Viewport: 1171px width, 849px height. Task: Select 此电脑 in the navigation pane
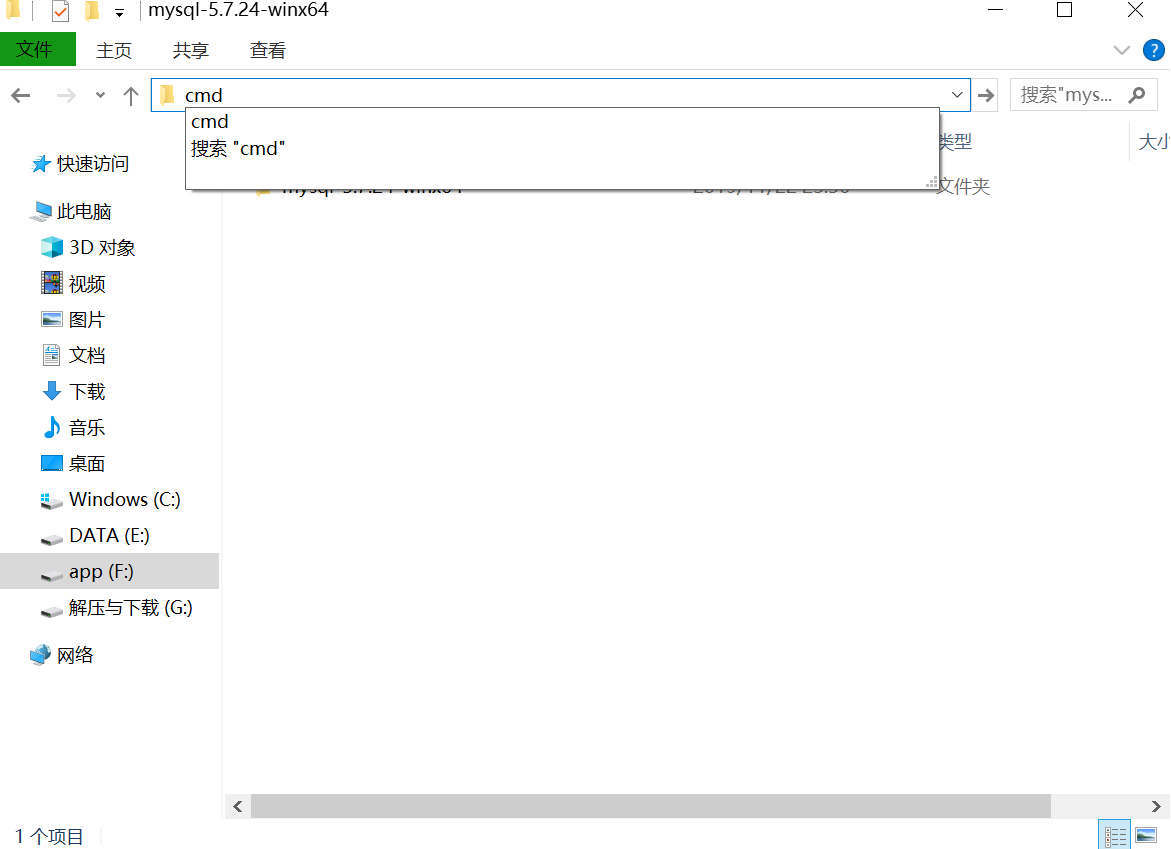(x=84, y=211)
